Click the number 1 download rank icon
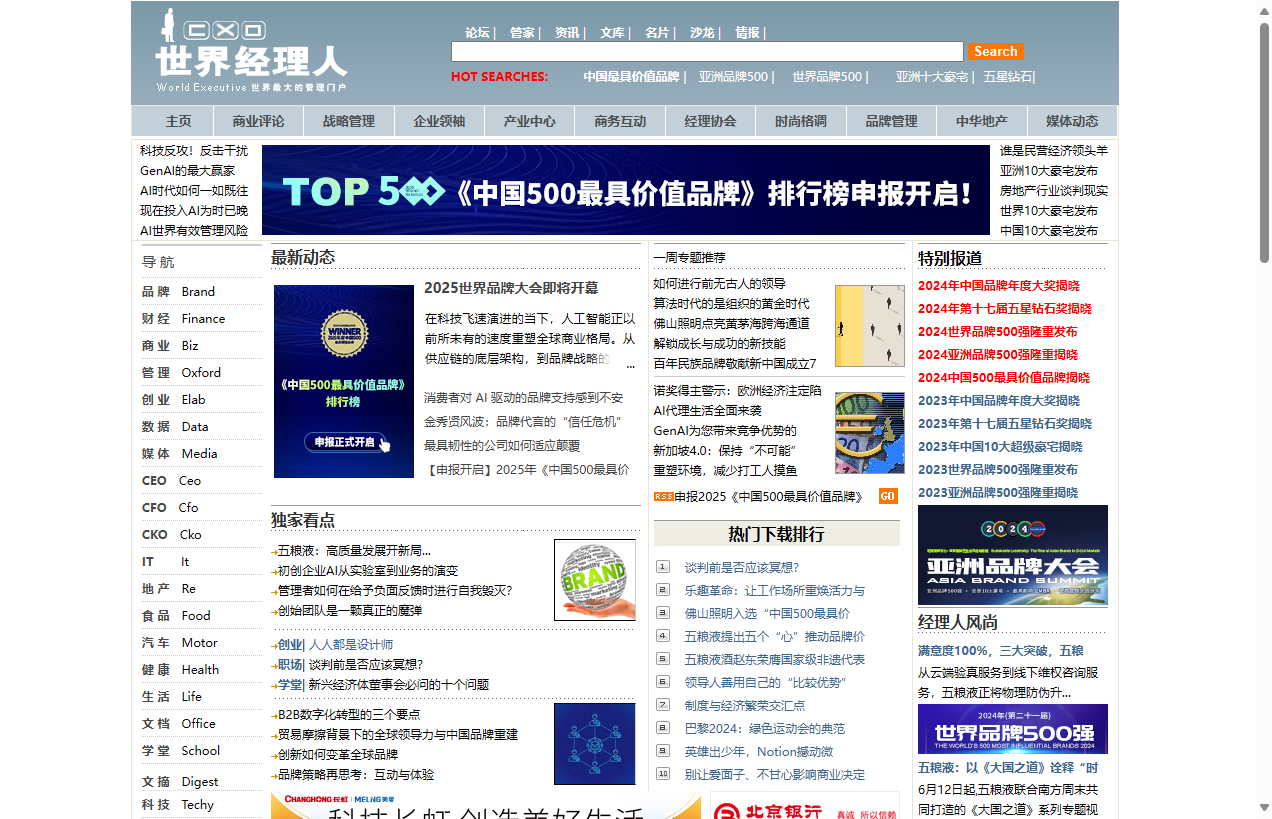1272x819 pixels. [x=662, y=567]
